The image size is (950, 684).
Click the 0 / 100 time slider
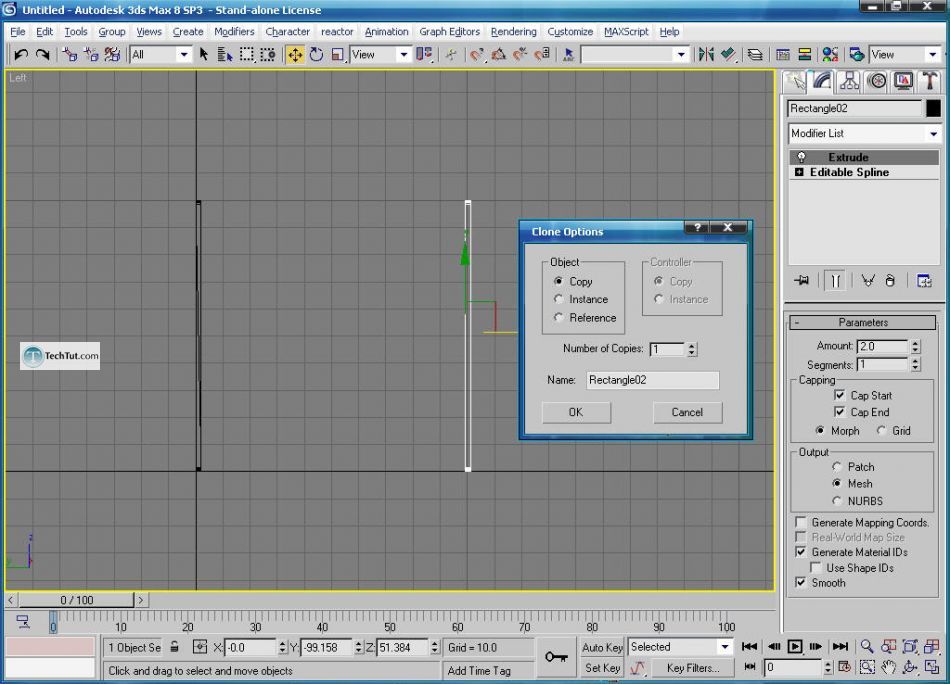(x=76, y=600)
